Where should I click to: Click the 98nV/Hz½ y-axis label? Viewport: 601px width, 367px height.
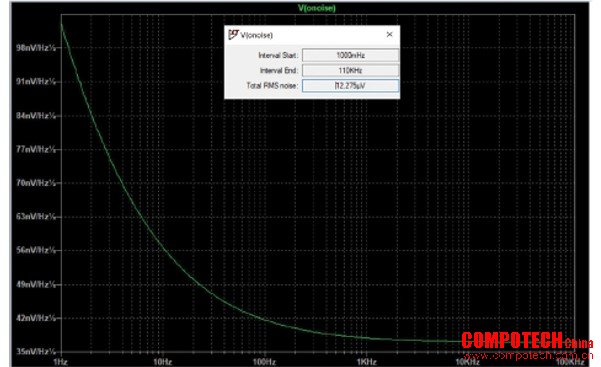click(x=36, y=48)
